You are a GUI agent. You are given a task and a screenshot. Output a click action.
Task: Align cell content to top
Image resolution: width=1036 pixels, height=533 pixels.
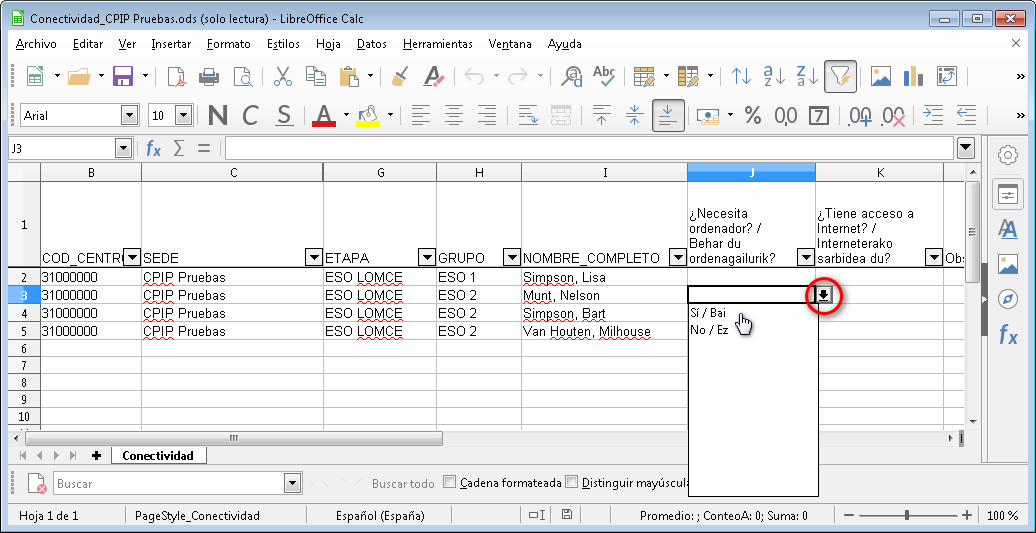[601, 116]
